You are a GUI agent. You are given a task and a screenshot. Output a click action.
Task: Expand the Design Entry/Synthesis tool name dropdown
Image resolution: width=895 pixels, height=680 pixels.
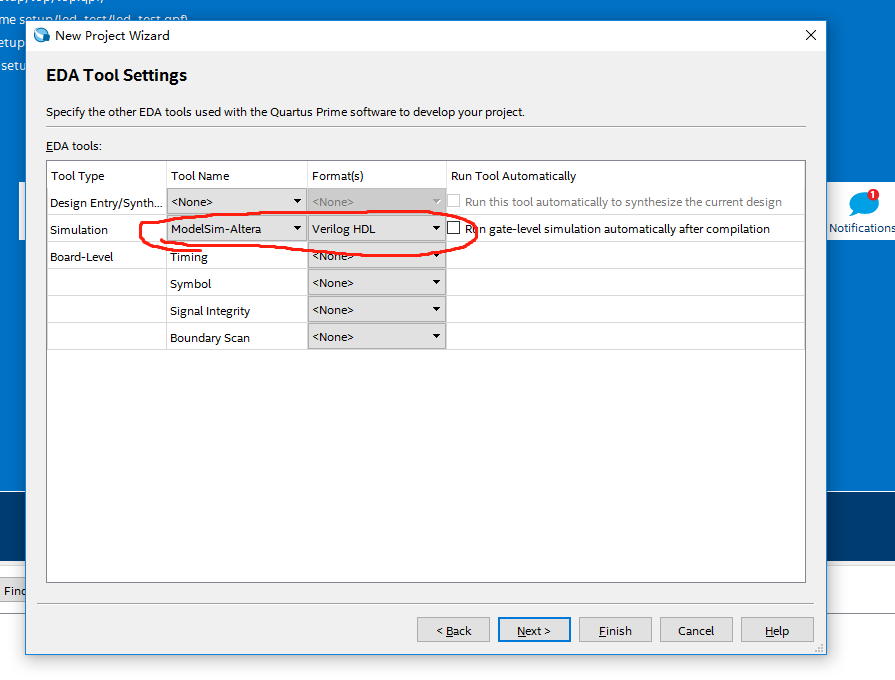(297, 201)
